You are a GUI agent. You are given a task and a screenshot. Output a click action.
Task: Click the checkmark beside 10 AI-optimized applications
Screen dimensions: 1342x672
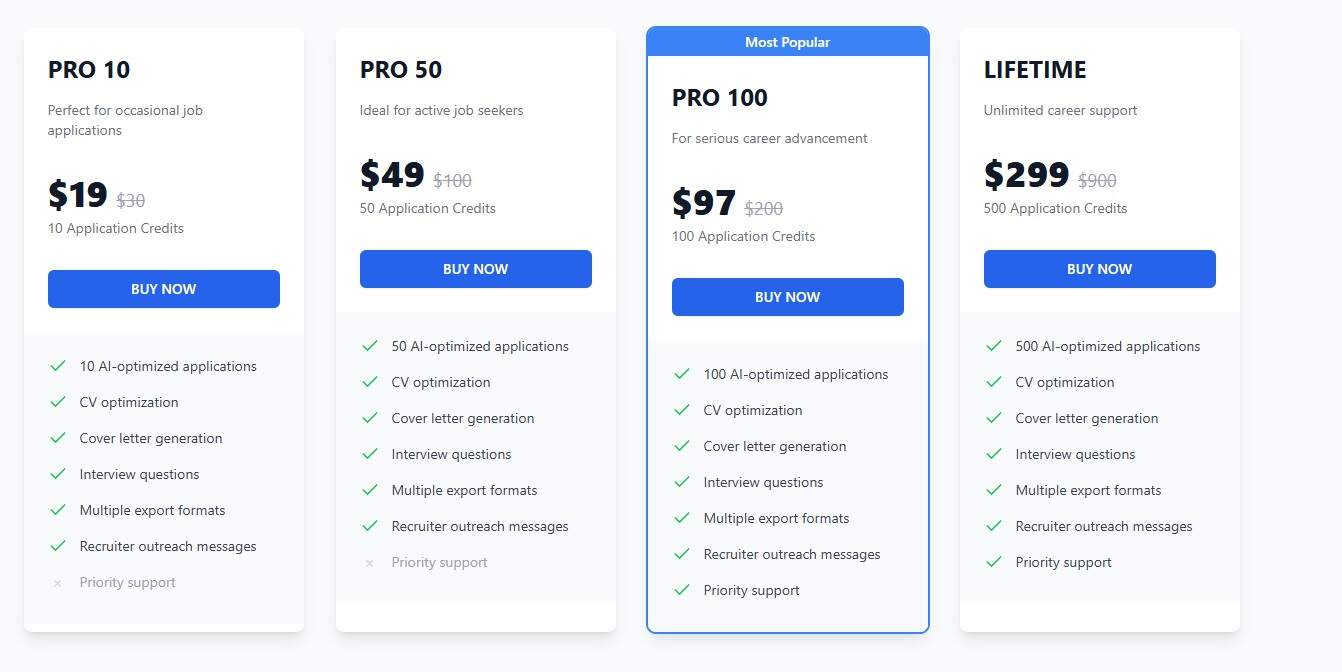pyautogui.click(x=58, y=366)
